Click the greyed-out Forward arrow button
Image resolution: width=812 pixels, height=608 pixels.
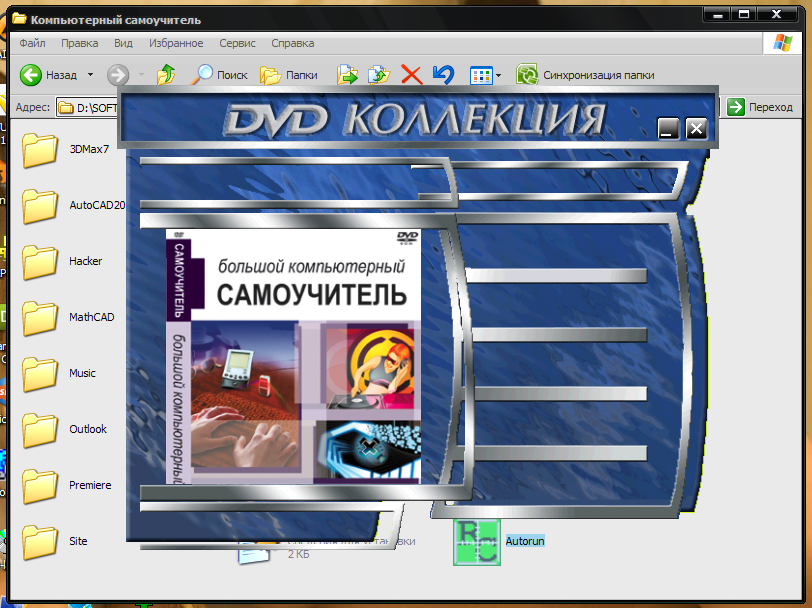(118, 75)
